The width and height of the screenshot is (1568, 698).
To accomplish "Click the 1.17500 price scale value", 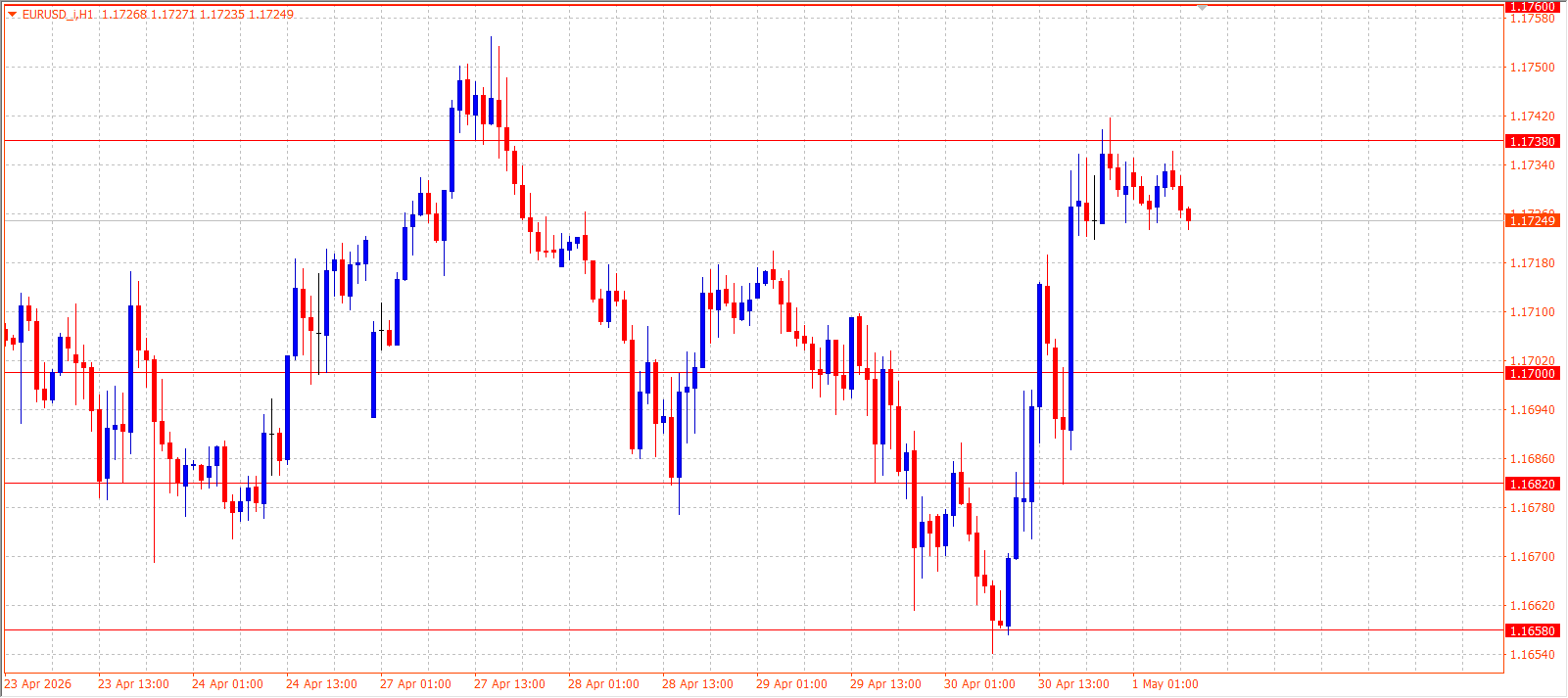I will pos(1533,68).
